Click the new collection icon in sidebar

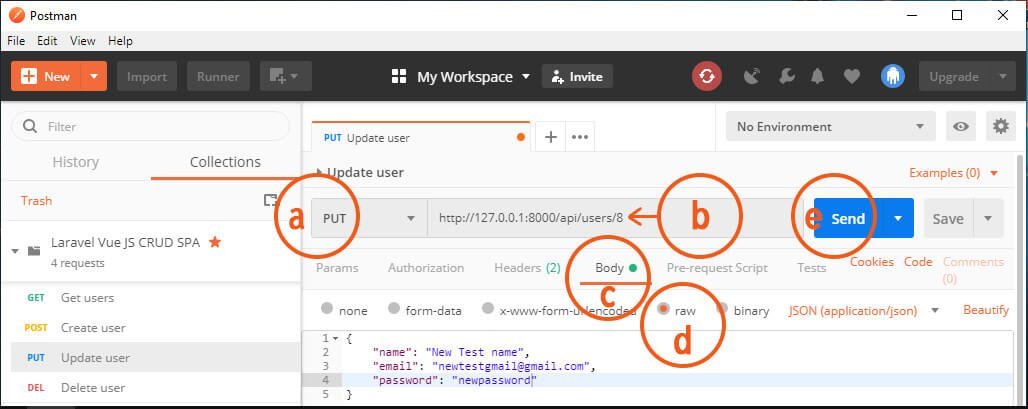tap(270, 201)
